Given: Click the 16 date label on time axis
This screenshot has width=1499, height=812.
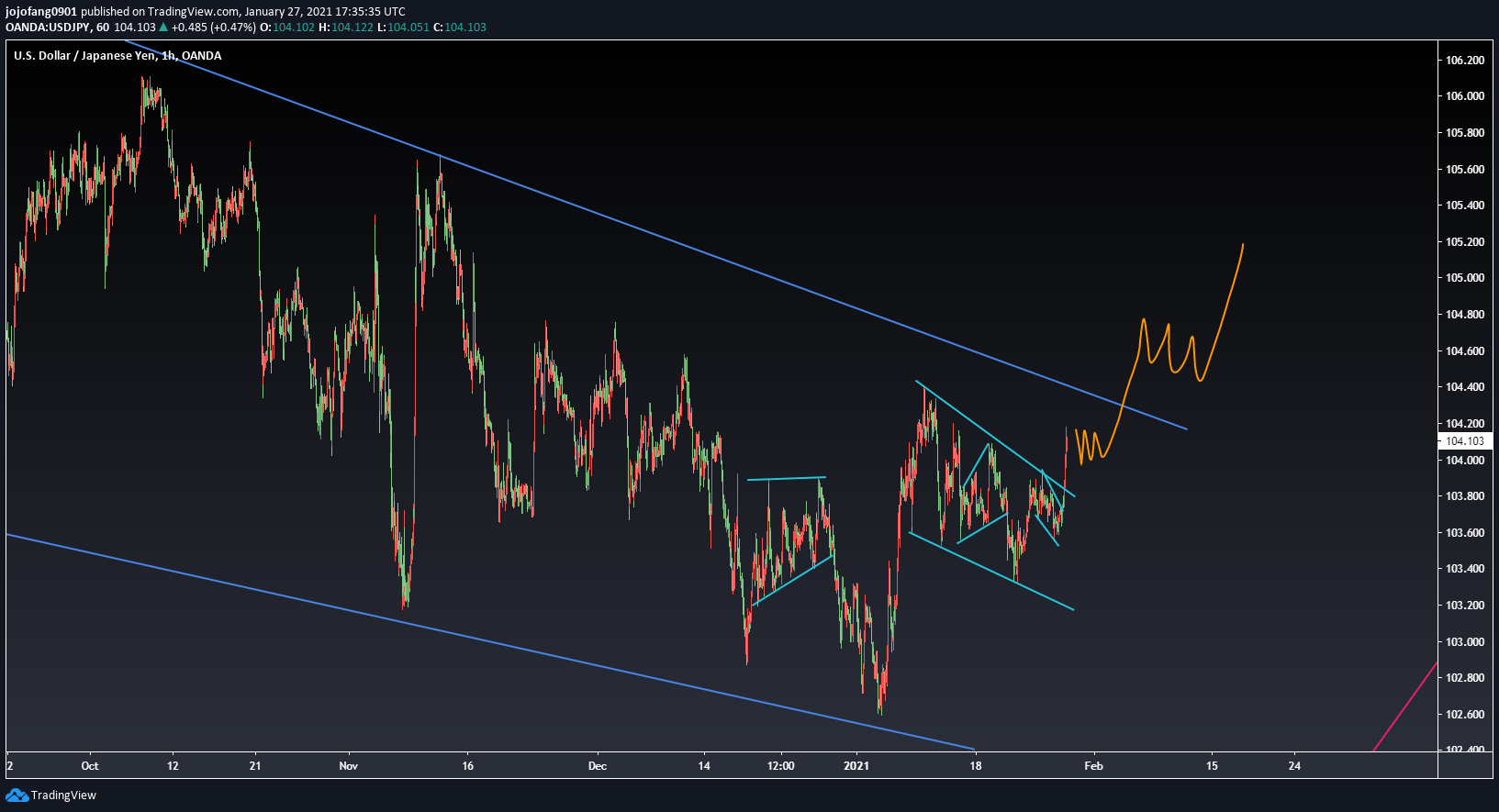Looking at the screenshot, I should pos(467,766).
